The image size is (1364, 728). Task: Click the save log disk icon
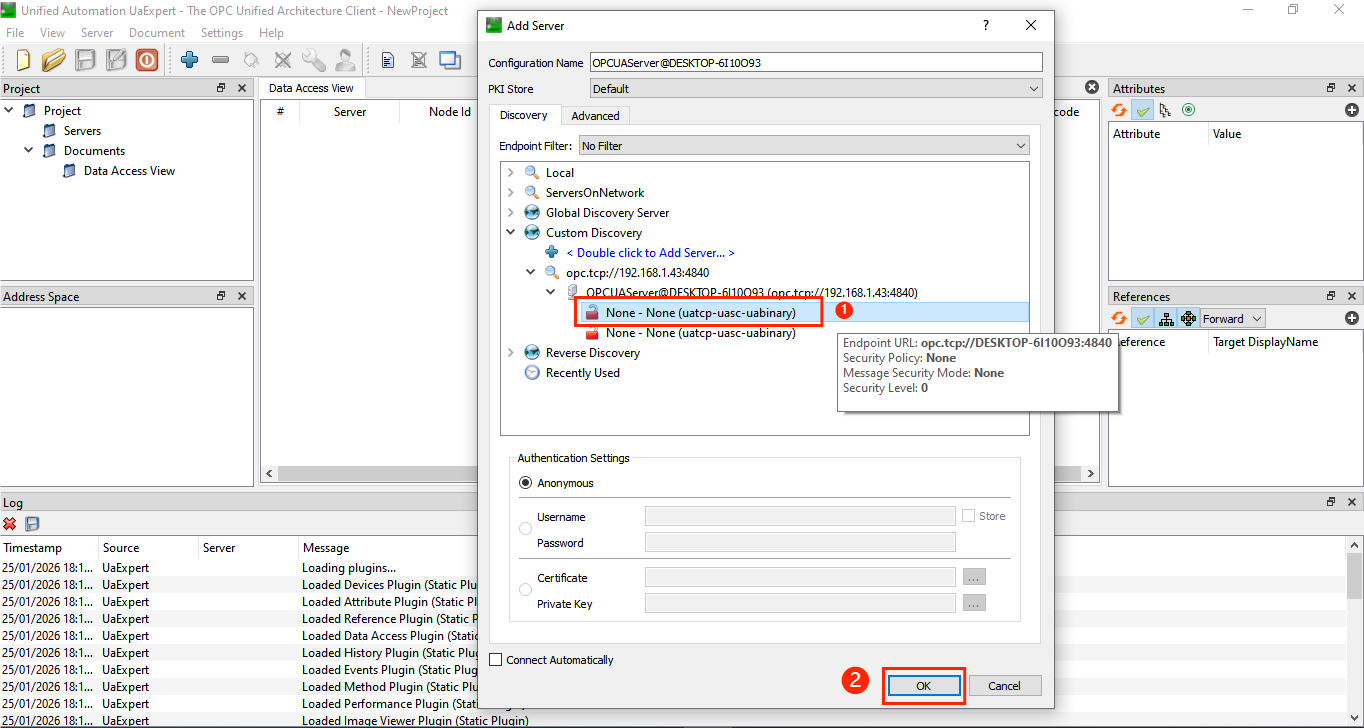[32, 524]
